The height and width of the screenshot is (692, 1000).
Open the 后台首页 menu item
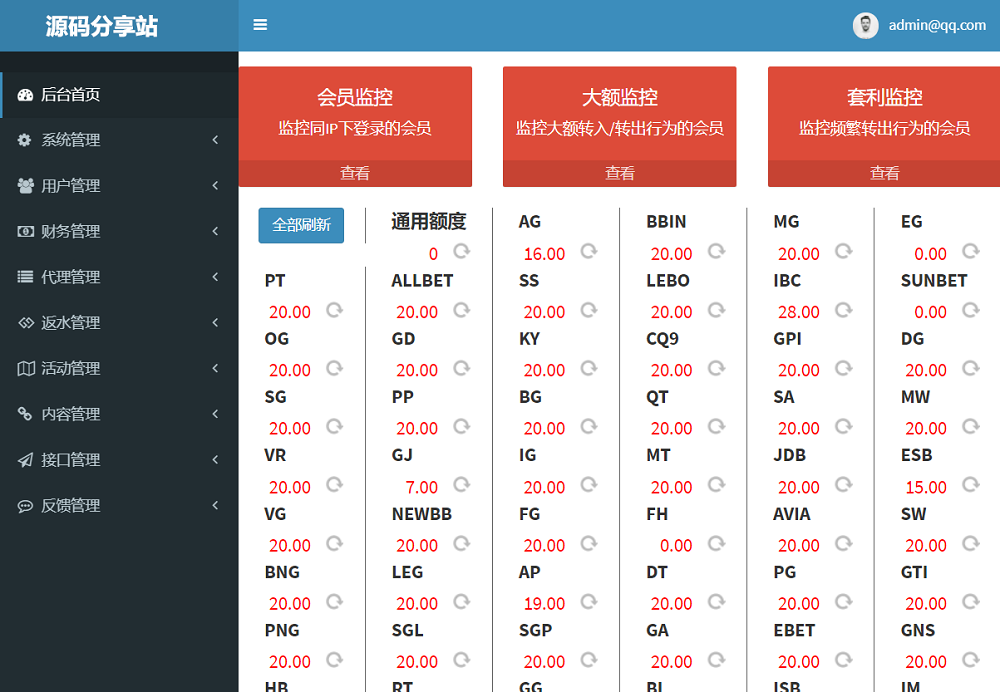pyautogui.click(x=70, y=95)
